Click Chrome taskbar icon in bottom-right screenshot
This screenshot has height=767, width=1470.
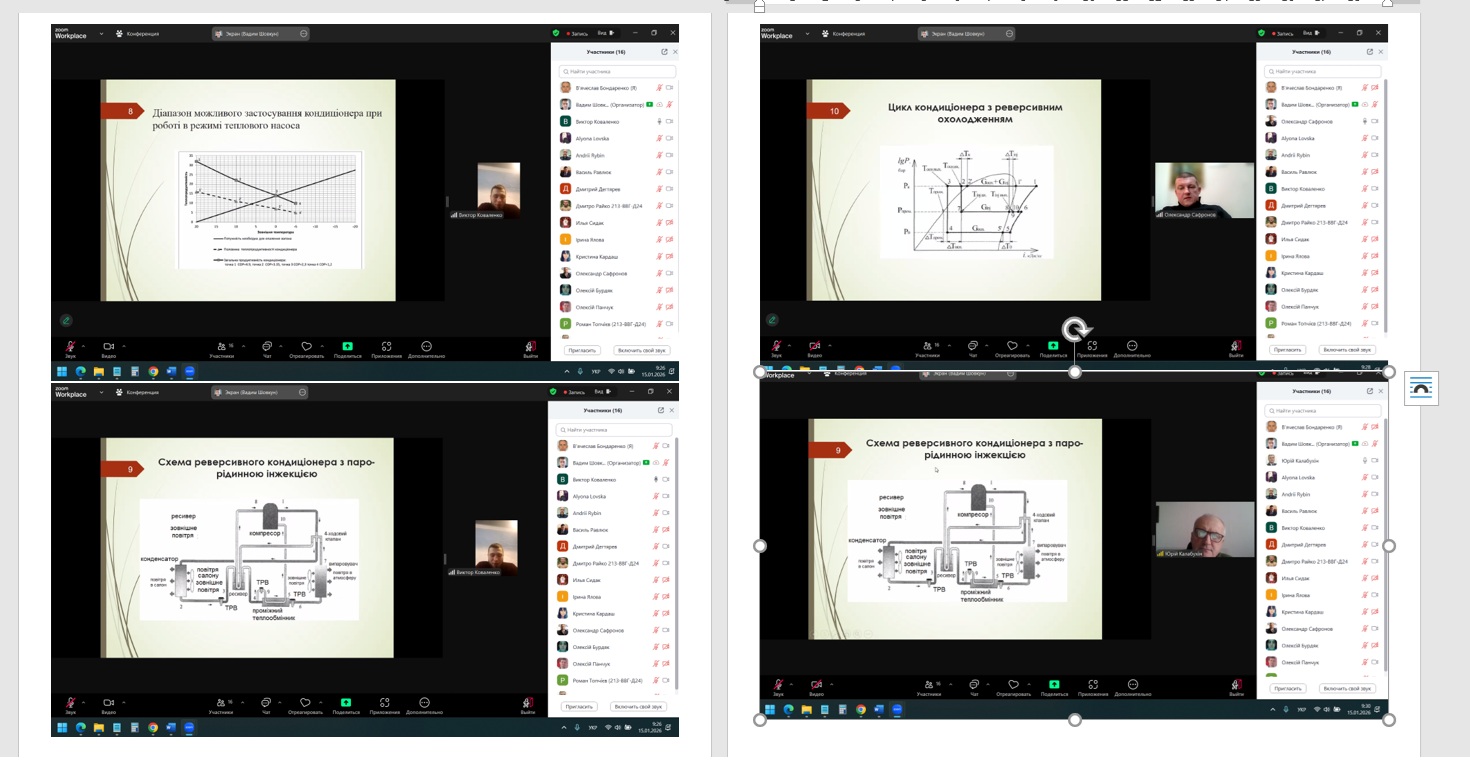(860, 710)
